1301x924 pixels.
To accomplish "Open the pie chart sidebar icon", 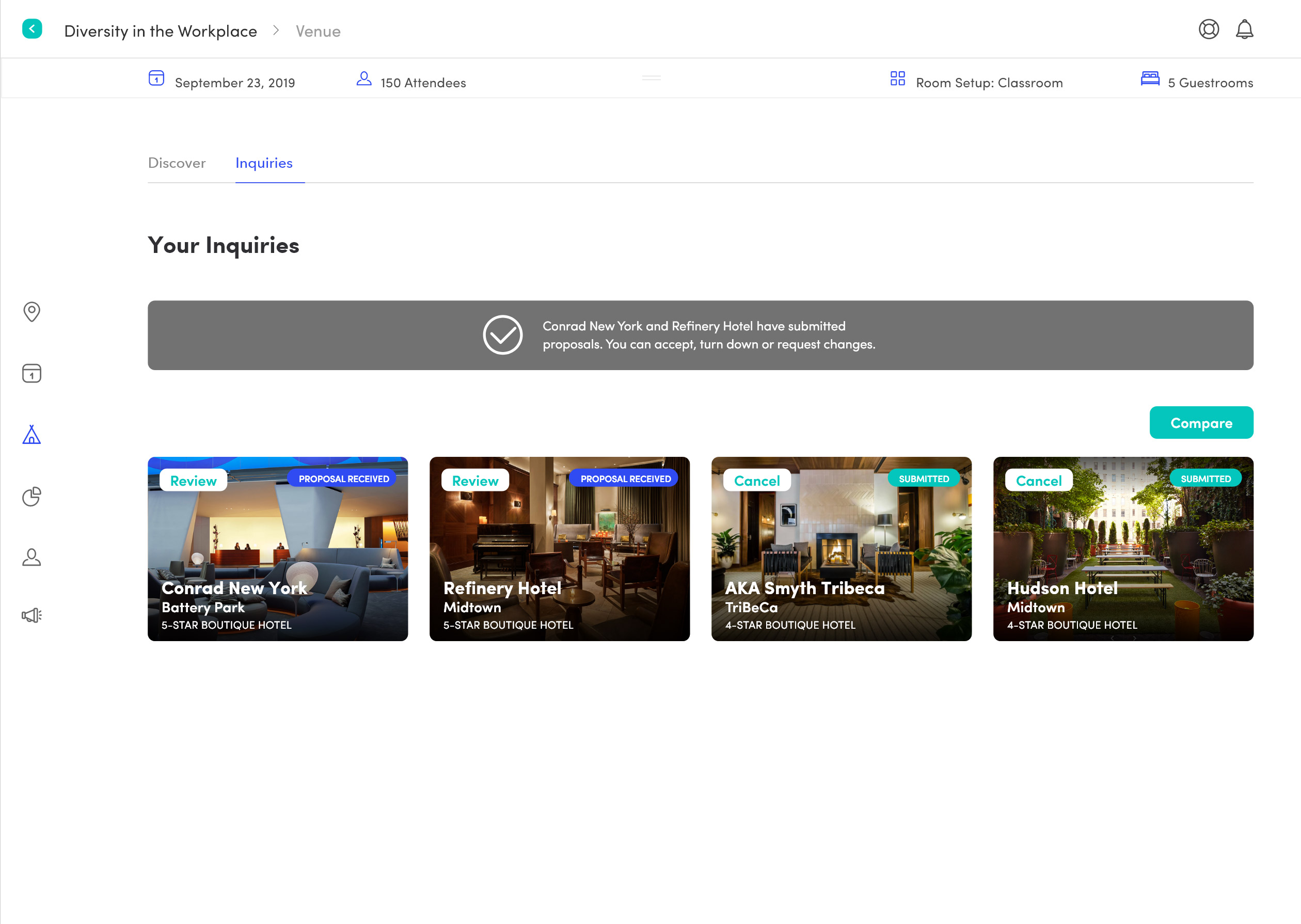I will click(32, 496).
